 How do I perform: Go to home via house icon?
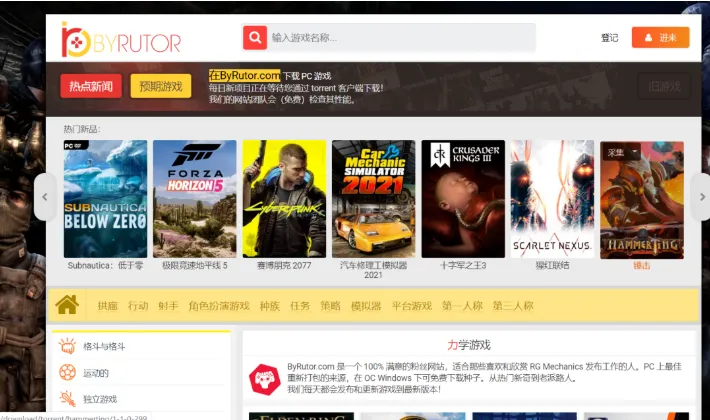(67, 305)
